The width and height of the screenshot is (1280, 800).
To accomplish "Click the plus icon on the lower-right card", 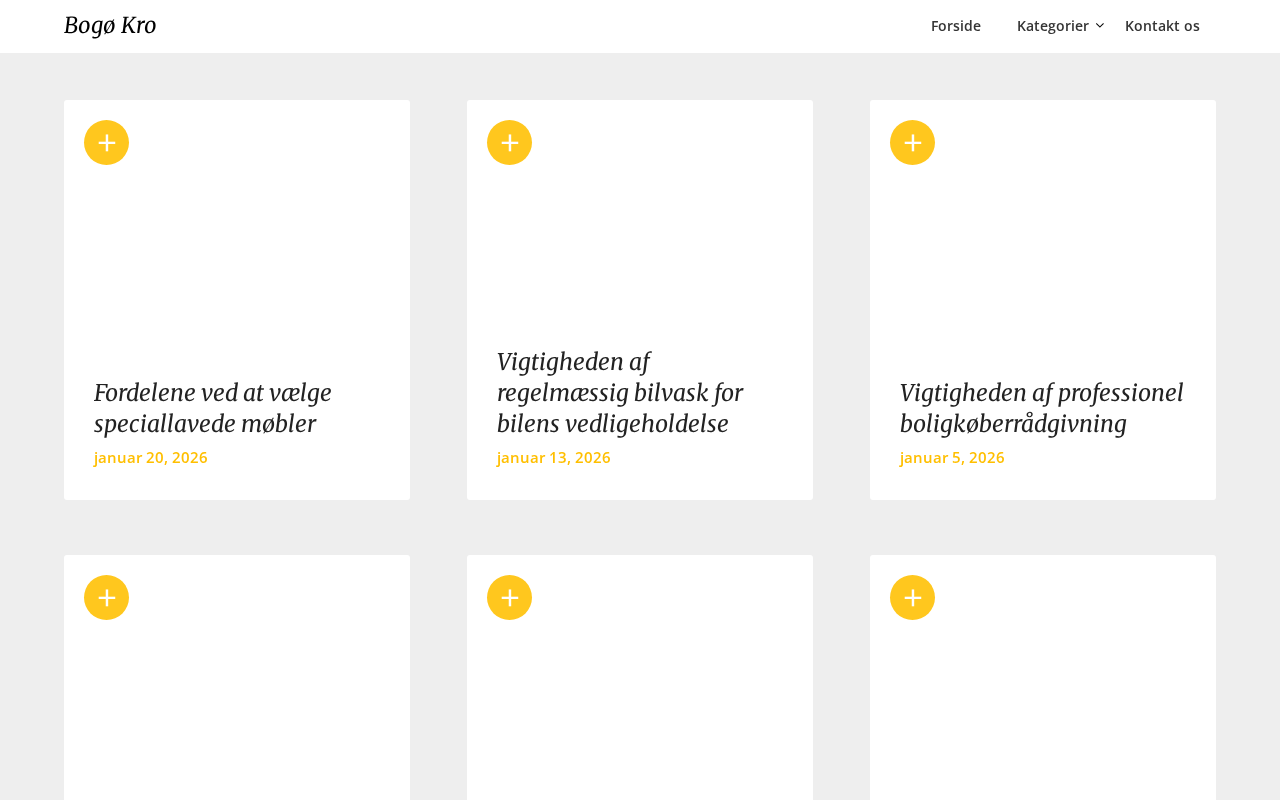I will pyautogui.click(x=912, y=597).
